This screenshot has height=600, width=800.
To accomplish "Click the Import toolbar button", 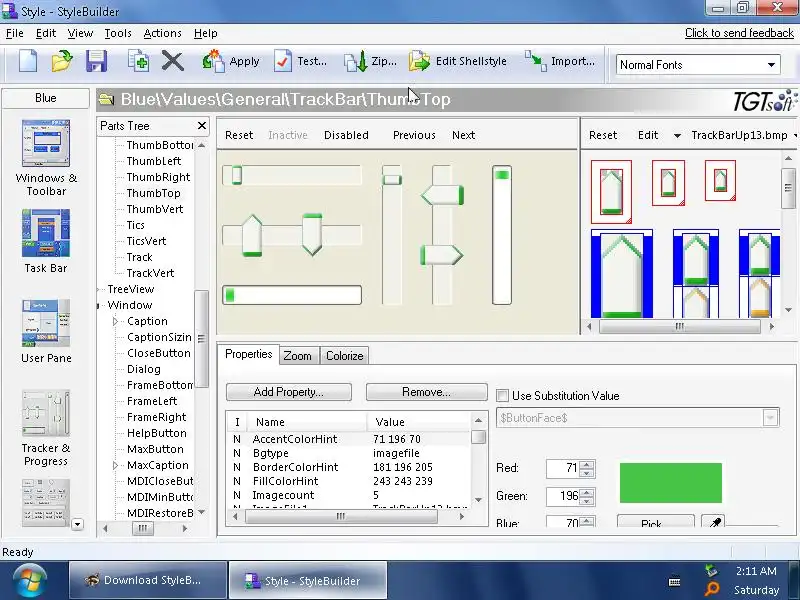I will (x=560, y=61).
